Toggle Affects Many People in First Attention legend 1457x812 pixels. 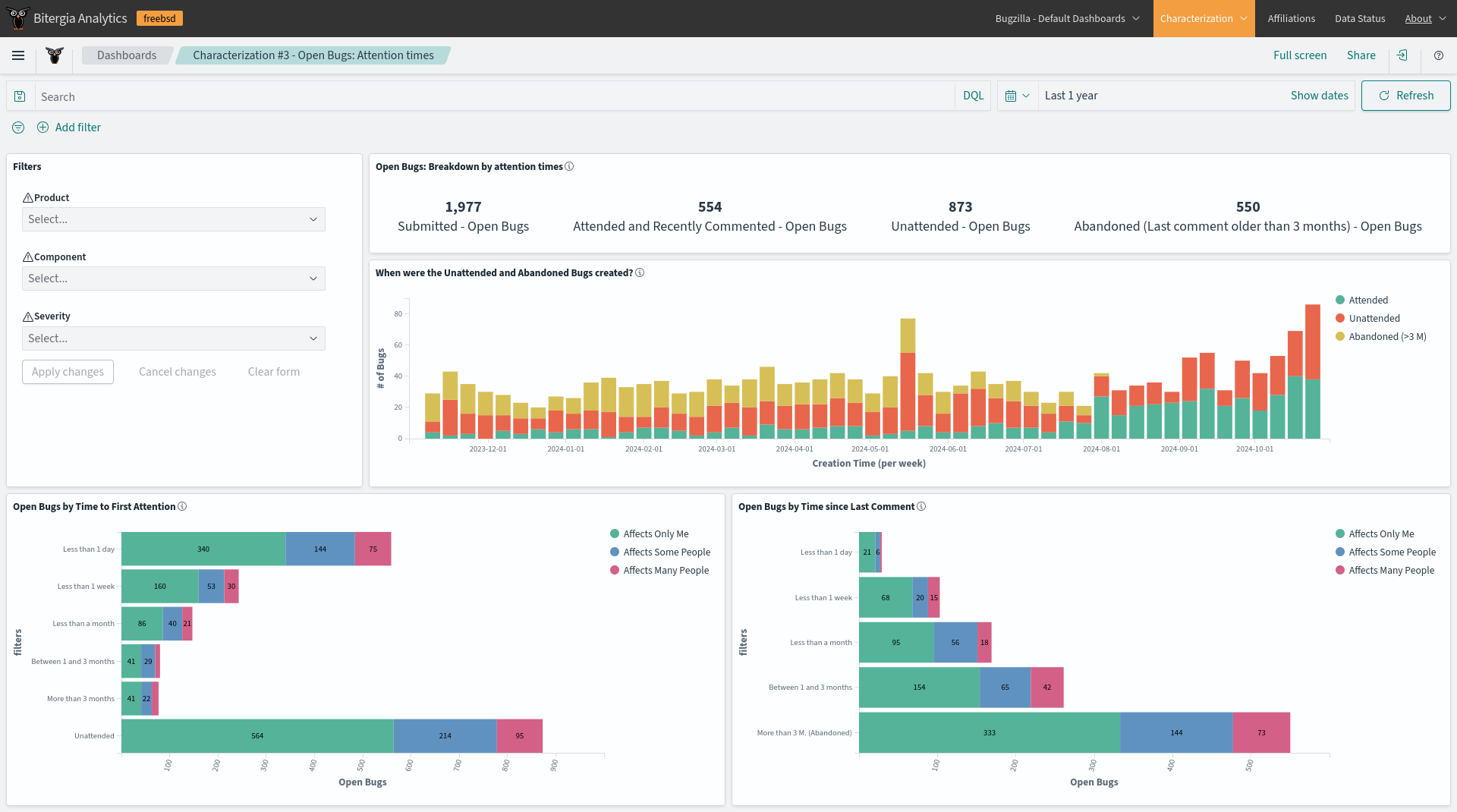click(x=659, y=570)
